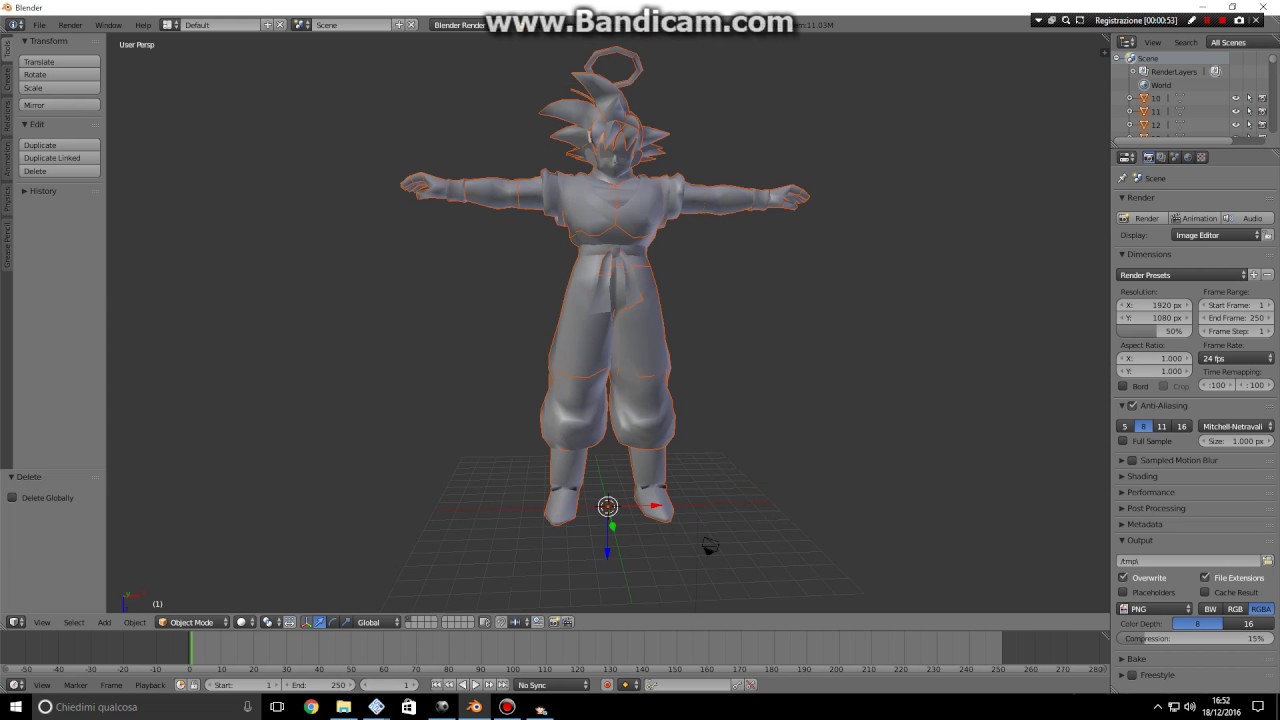Open the PNG file format dropdown
Screen dimensions: 1280x720
click(x=1155, y=609)
